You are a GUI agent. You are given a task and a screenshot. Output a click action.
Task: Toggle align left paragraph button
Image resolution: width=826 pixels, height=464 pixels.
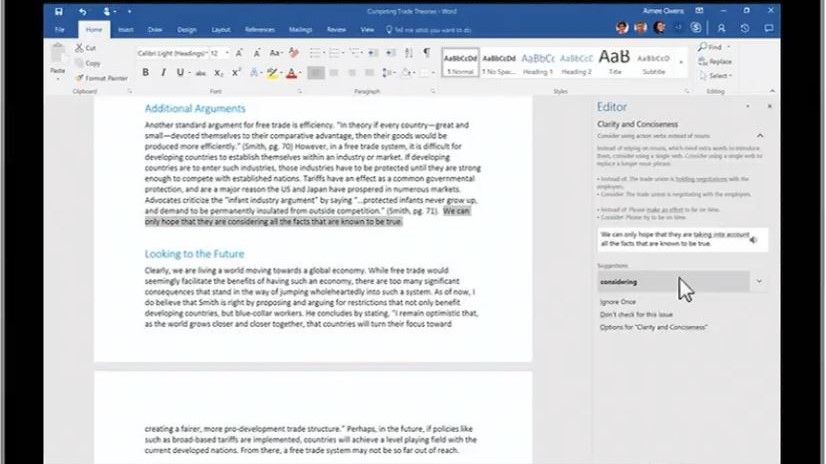316,73
